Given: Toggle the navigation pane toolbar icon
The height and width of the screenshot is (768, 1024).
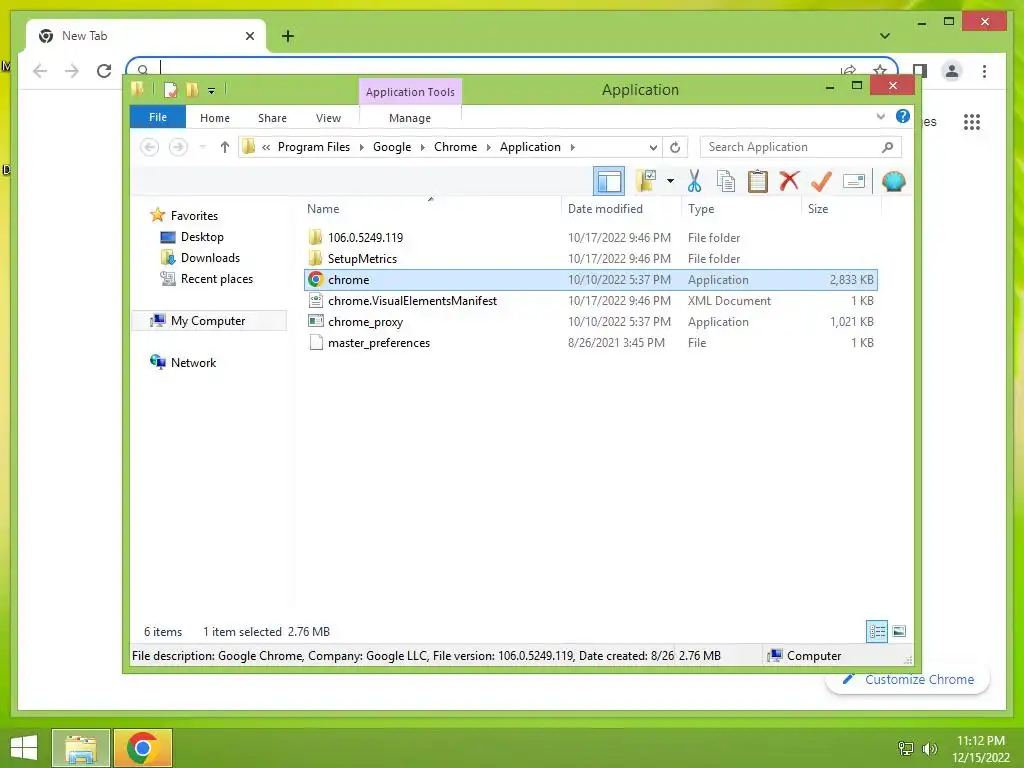Looking at the screenshot, I should (609, 181).
